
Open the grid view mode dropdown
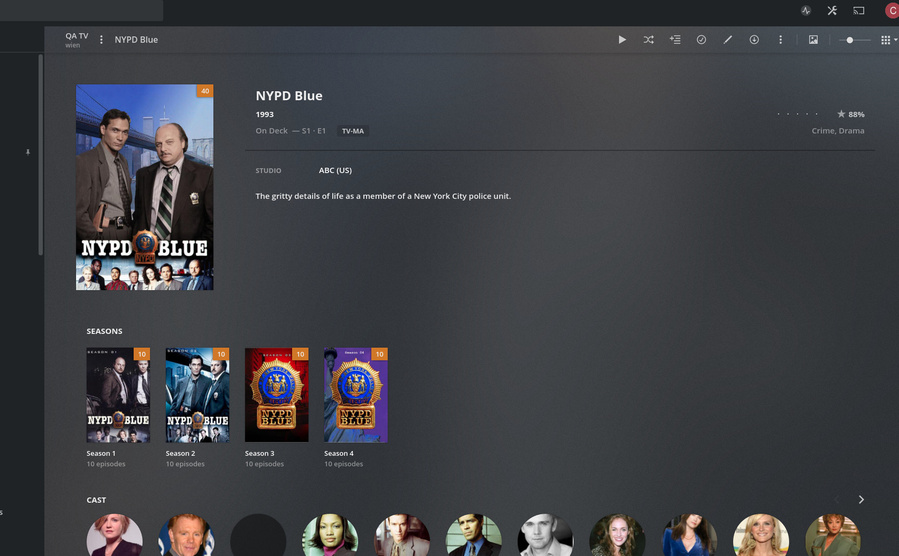click(888, 40)
